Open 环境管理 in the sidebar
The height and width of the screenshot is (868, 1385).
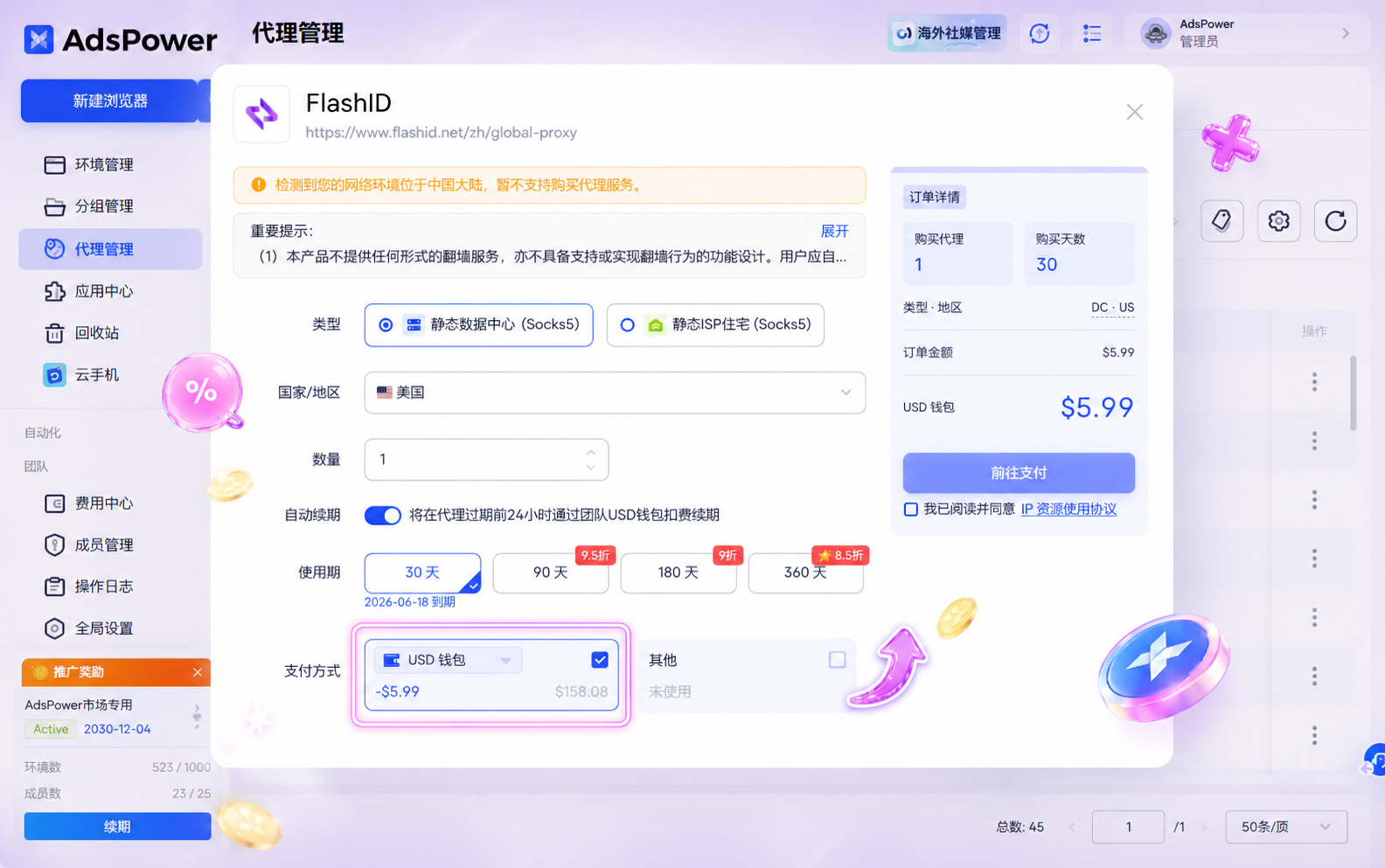[110, 164]
